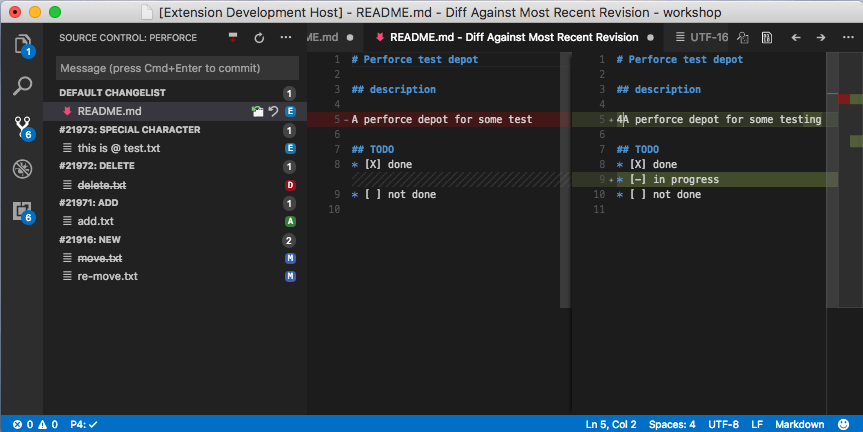The width and height of the screenshot is (863, 432).
Task: Click the commit message input field
Action: point(177,68)
